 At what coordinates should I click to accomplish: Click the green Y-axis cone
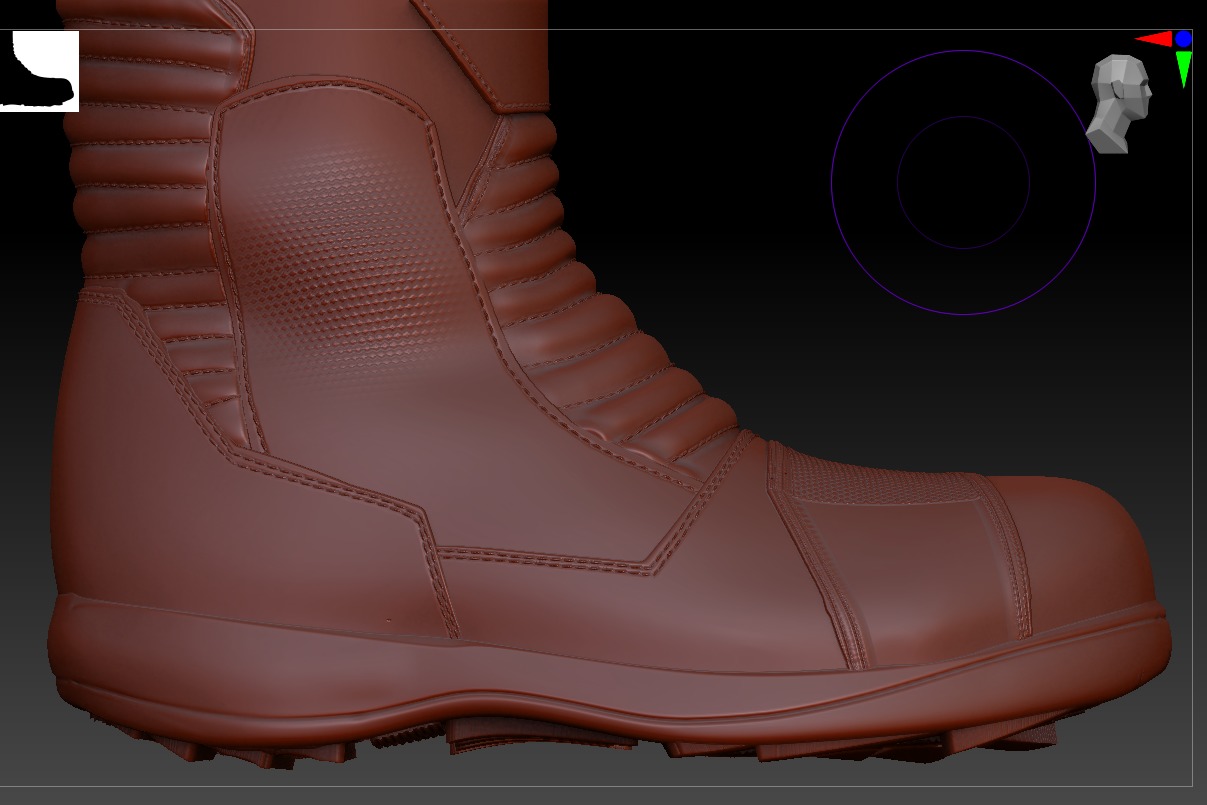pyautogui.click(x=1184, y=69)
